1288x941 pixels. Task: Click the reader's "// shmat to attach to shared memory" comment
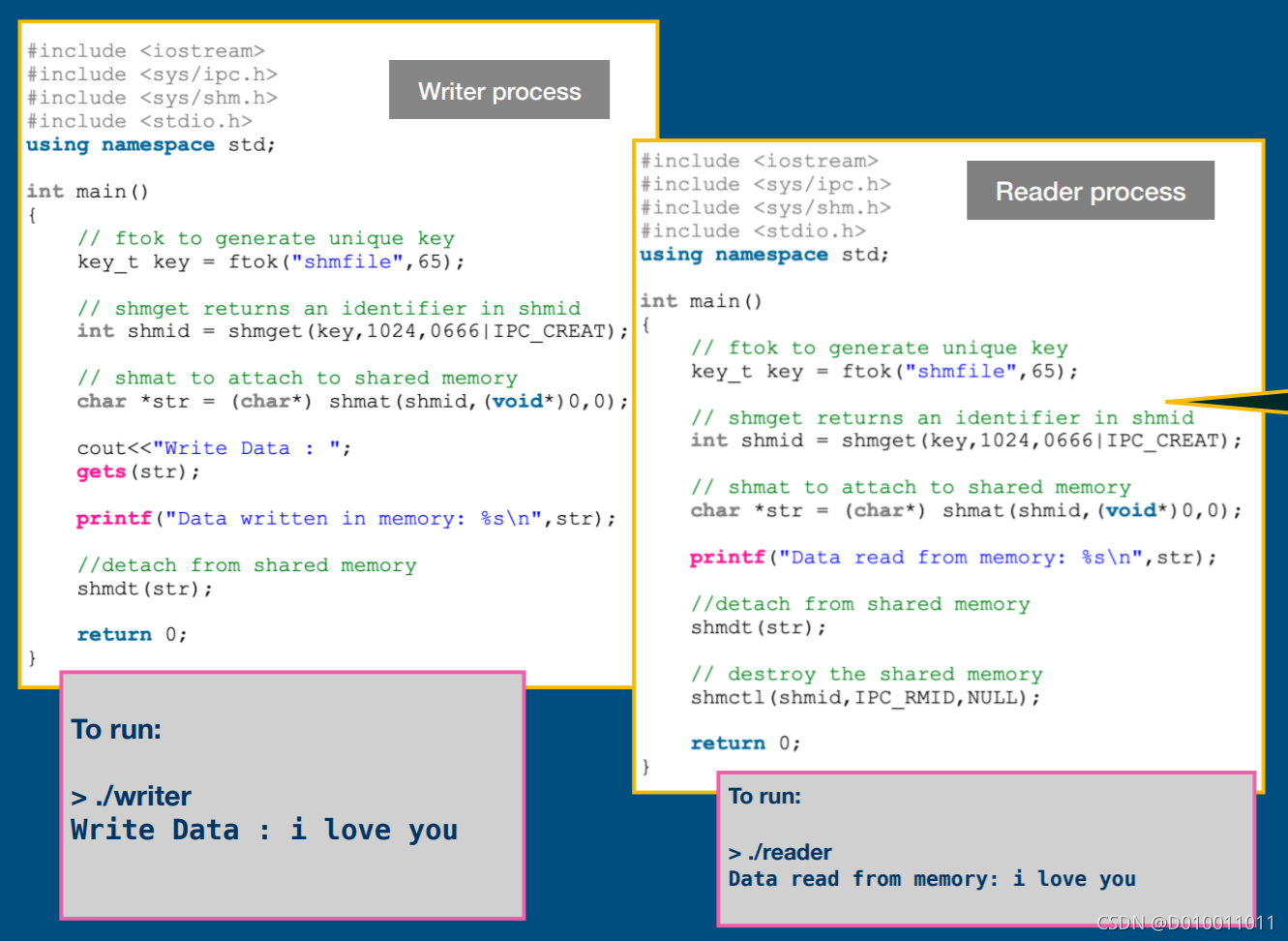(x=911, y=487)
